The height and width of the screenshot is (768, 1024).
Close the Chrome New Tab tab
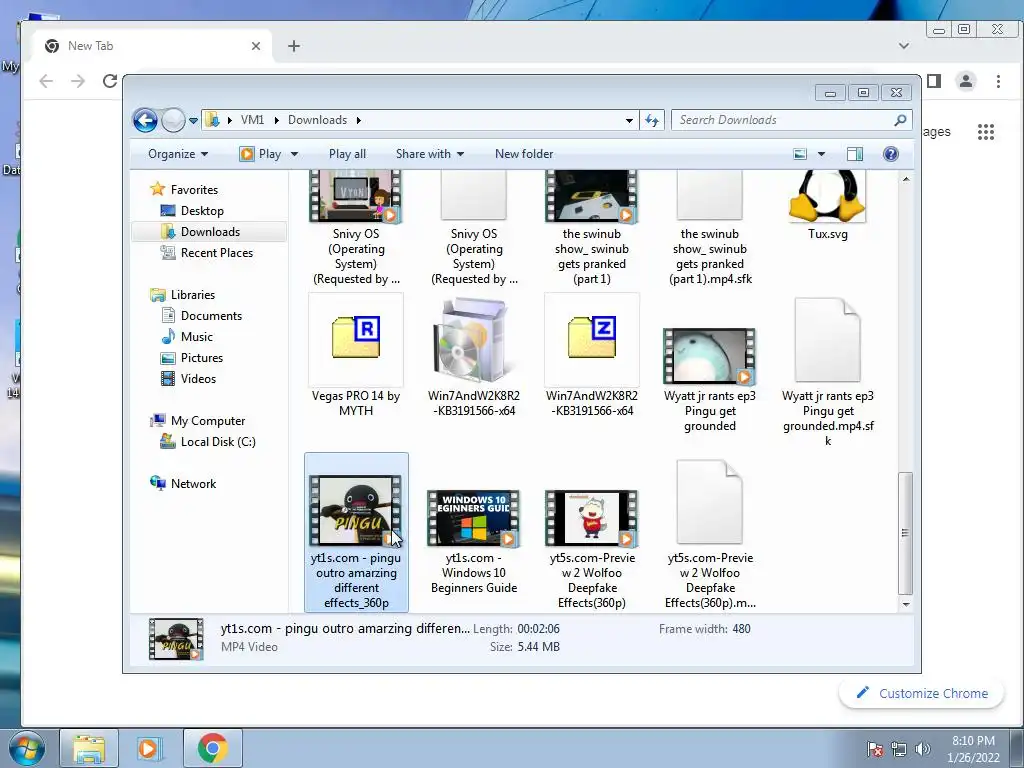pos(256,46)
